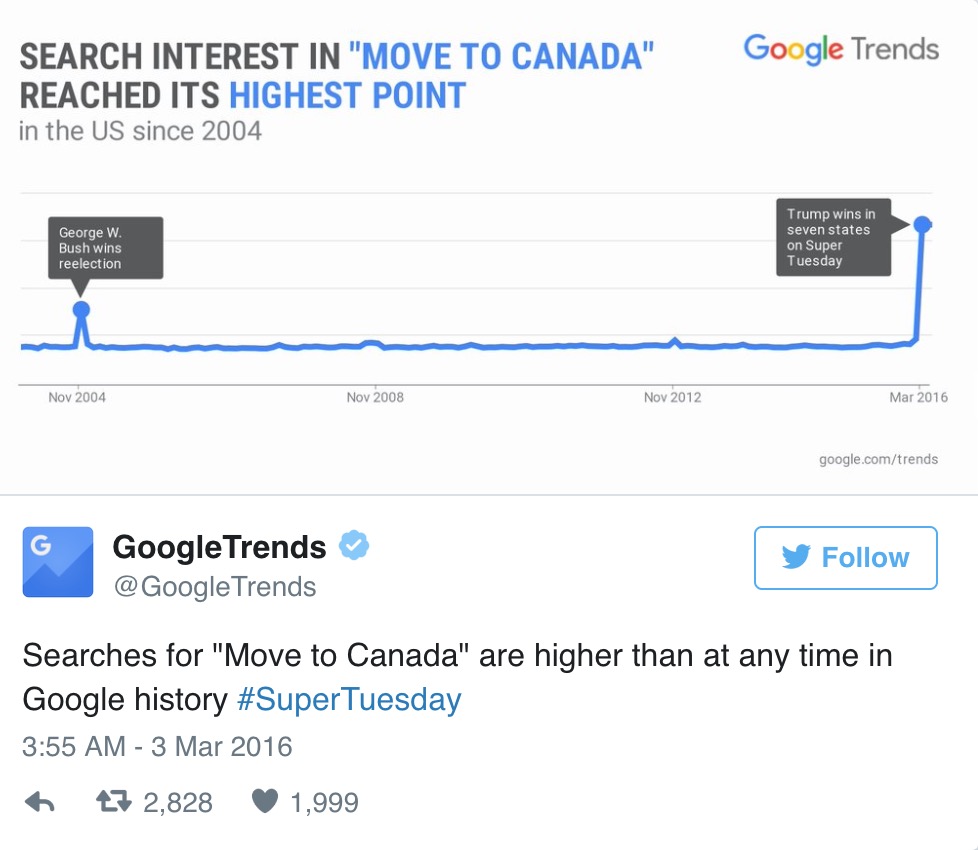This screenshot has height=850, width=978.
Task: Click the blue verified badge
Action: tap(354, 545)
